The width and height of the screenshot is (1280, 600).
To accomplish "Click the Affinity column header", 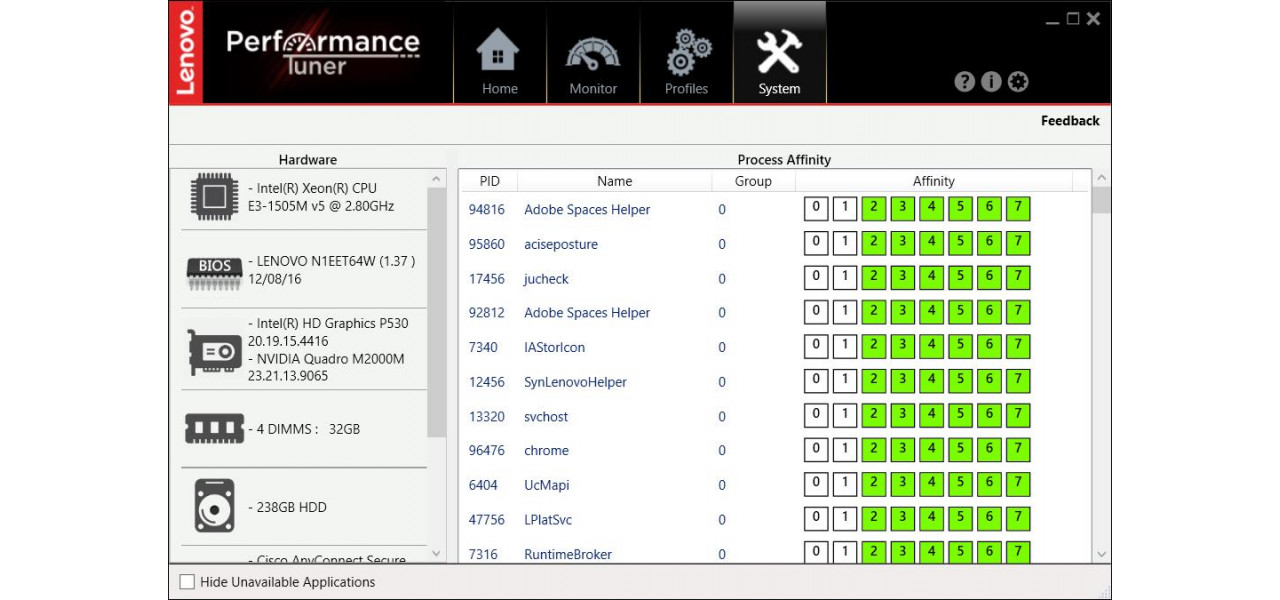I will [x=933, y=181].
